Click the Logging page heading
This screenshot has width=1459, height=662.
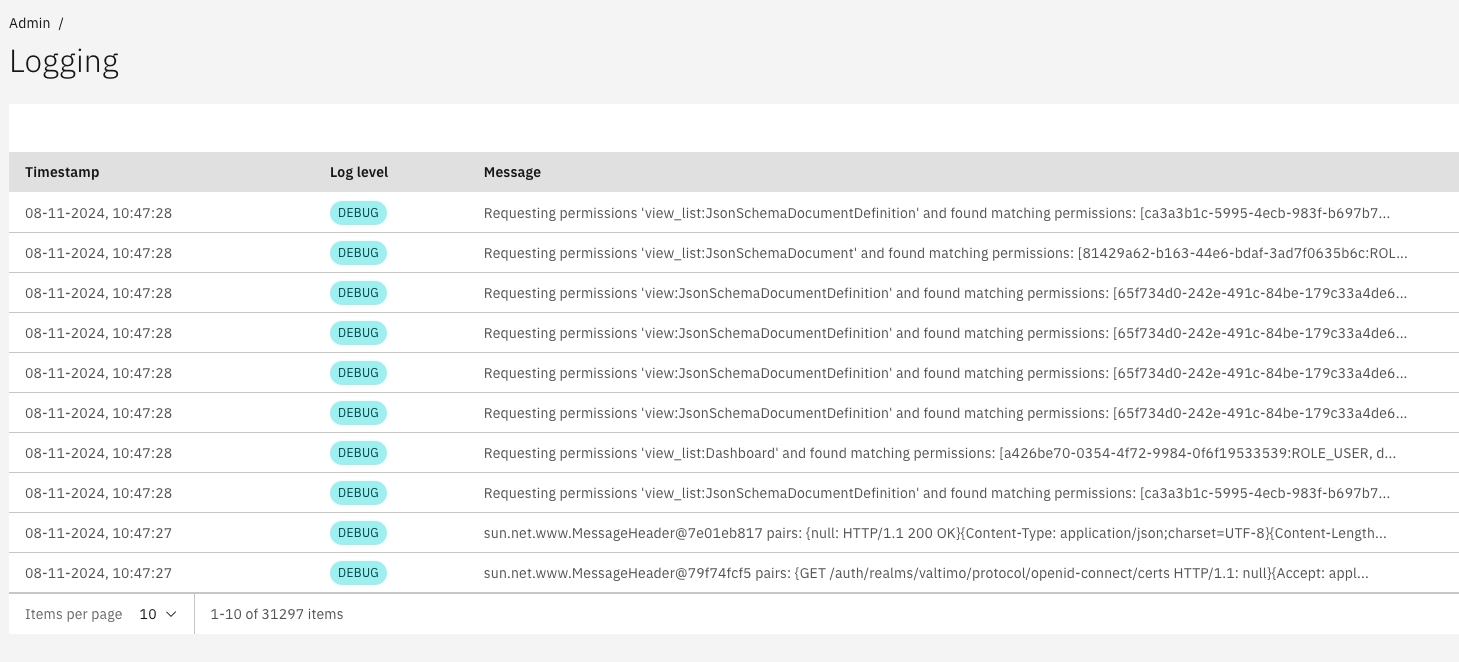(64, 61)
